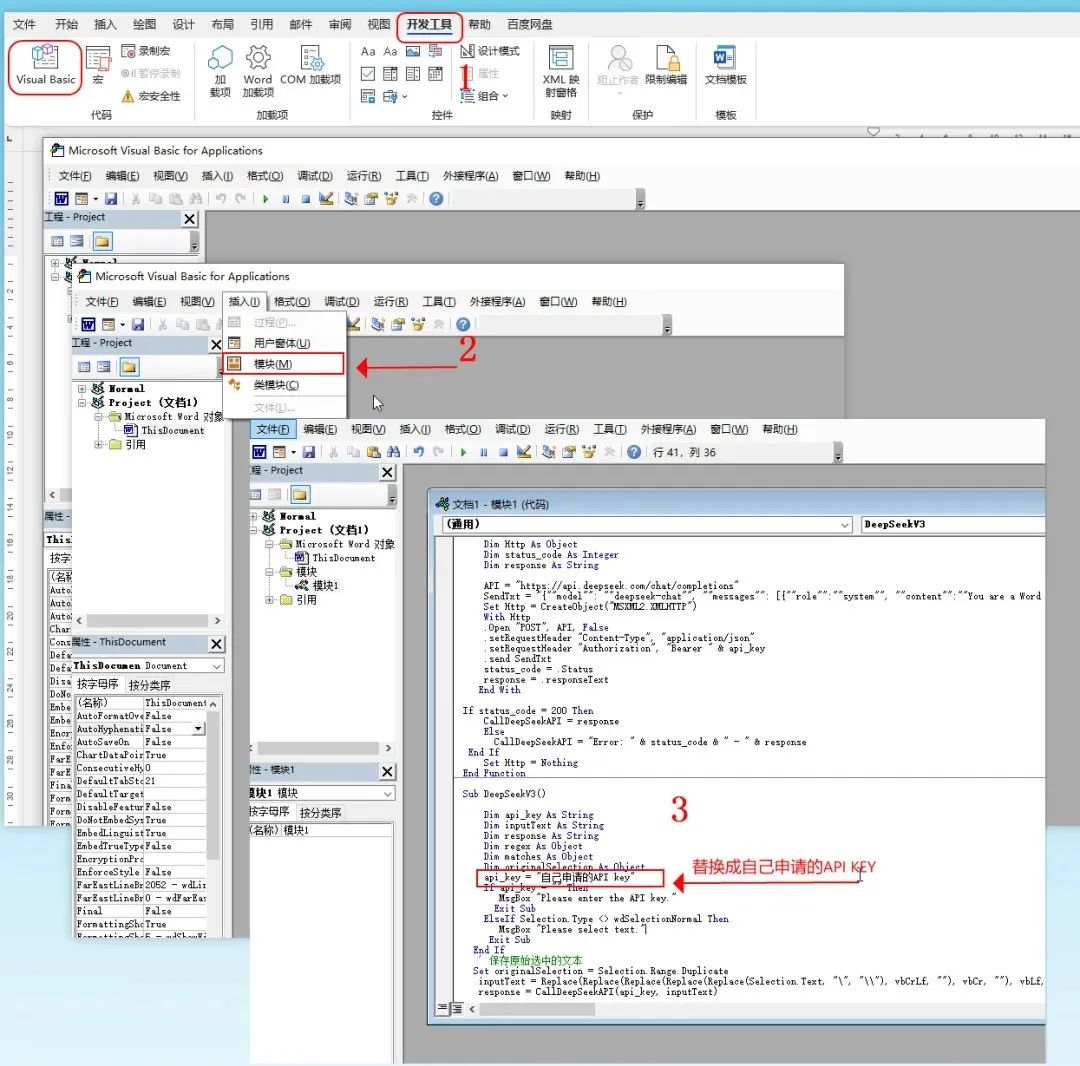Image resolution: width=1080 pixels, height=1066 pixels.
Task: Select ThisDocument in middle project tree
Action: tap(165, 430)
